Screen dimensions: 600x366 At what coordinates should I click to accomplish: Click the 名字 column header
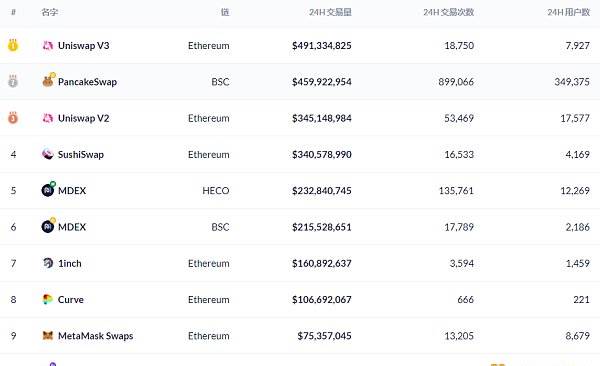pyautogui.click(x=50, y=12)
